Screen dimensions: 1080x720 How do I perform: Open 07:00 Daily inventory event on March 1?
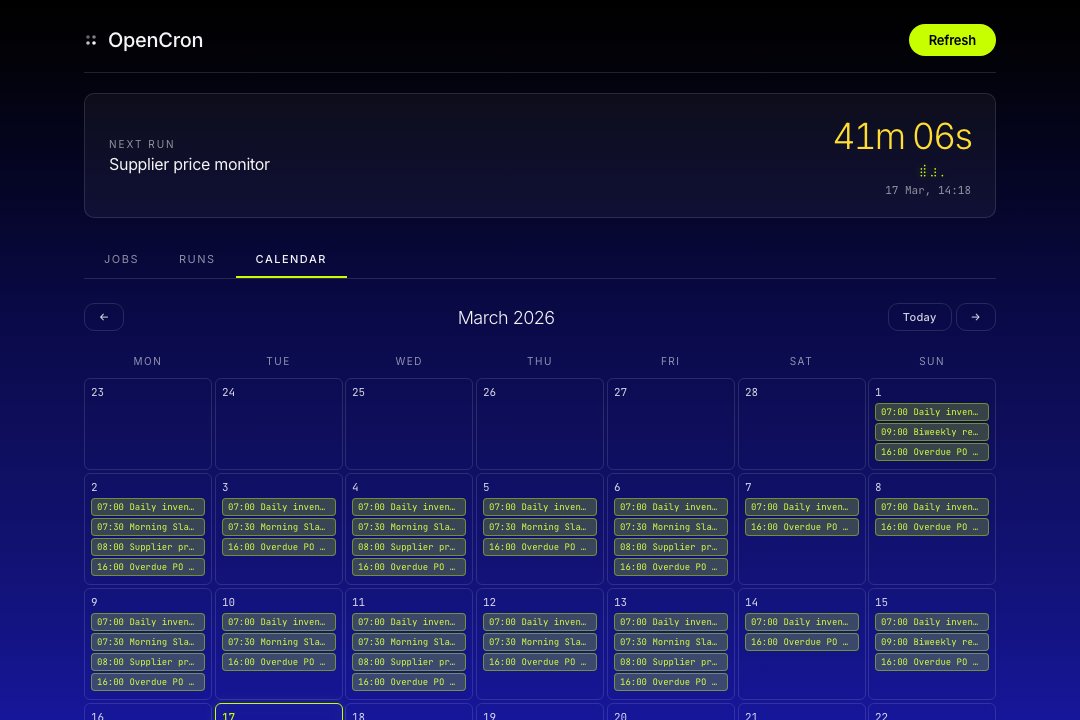932,412
